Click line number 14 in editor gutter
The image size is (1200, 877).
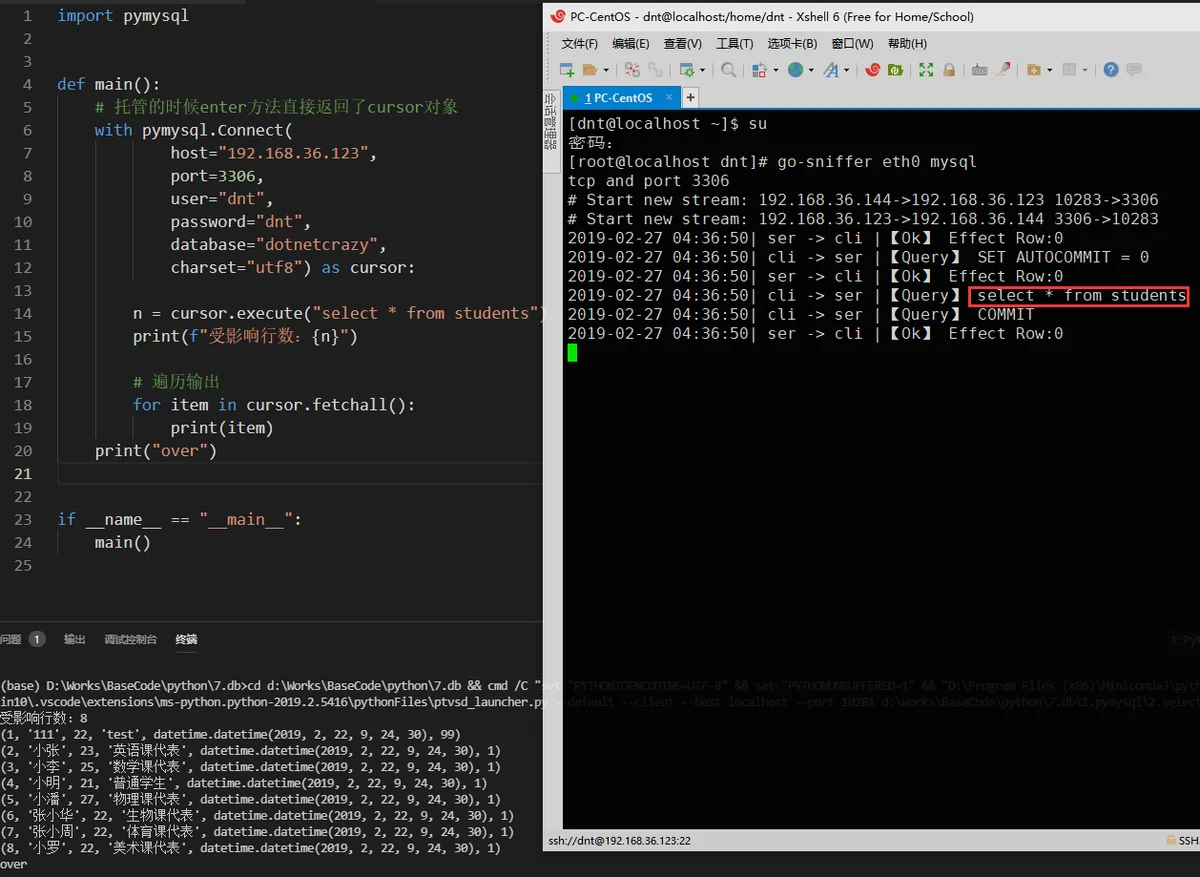pyautogui.click(x=22, y=313)
